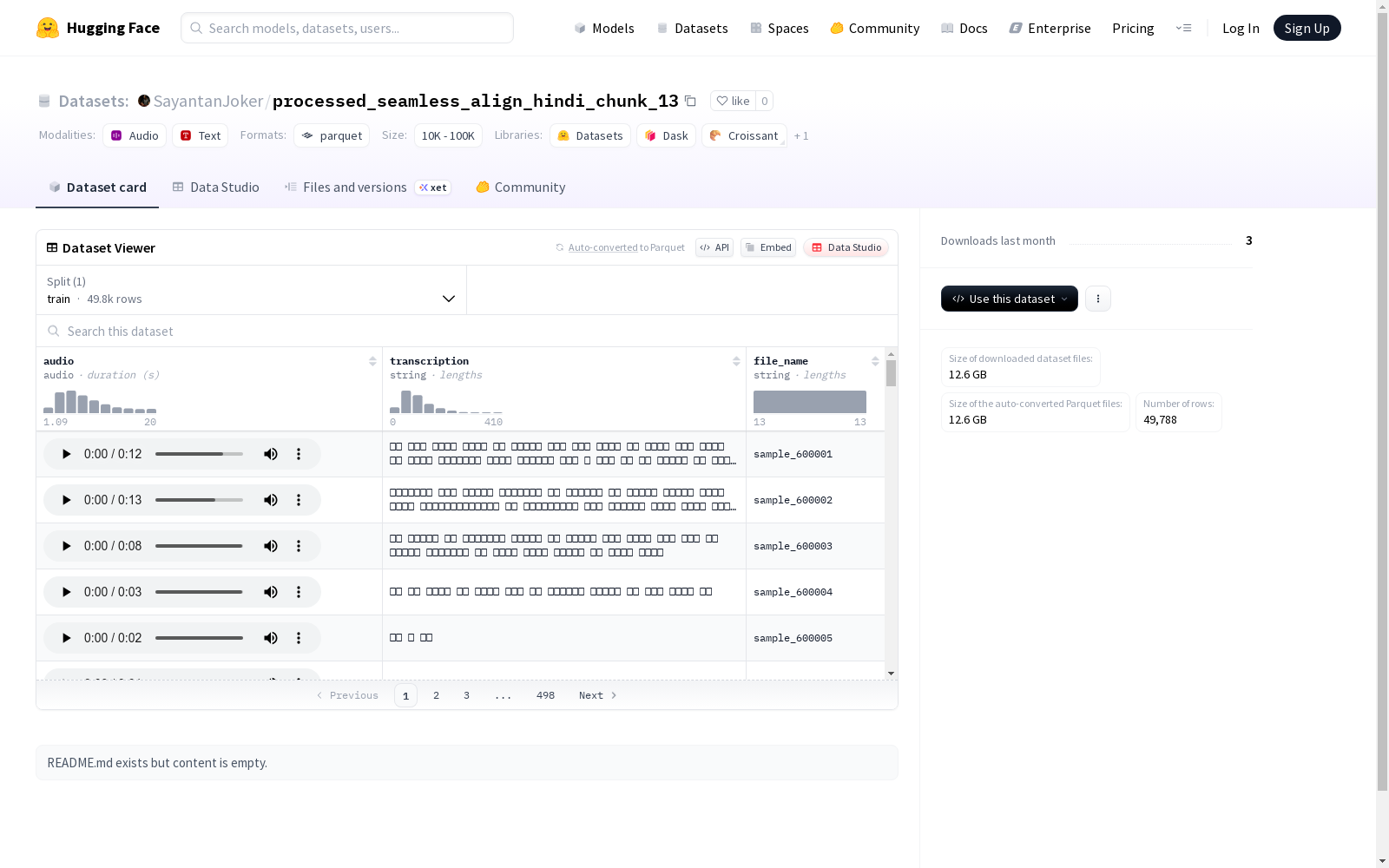Select the Audio modality tag
Screen dimensions: 1389x868
(x=135, y=135)
